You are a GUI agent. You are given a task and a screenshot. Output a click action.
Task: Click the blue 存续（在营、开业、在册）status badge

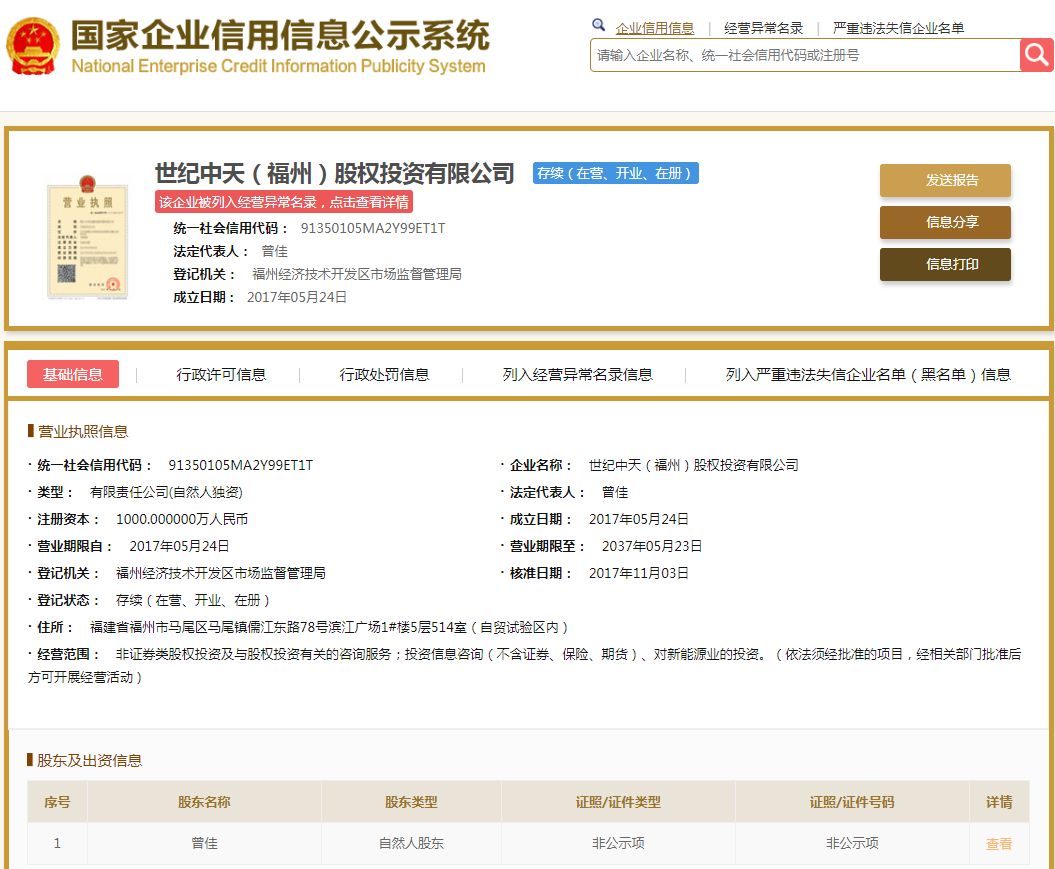[x=615, y=173]
